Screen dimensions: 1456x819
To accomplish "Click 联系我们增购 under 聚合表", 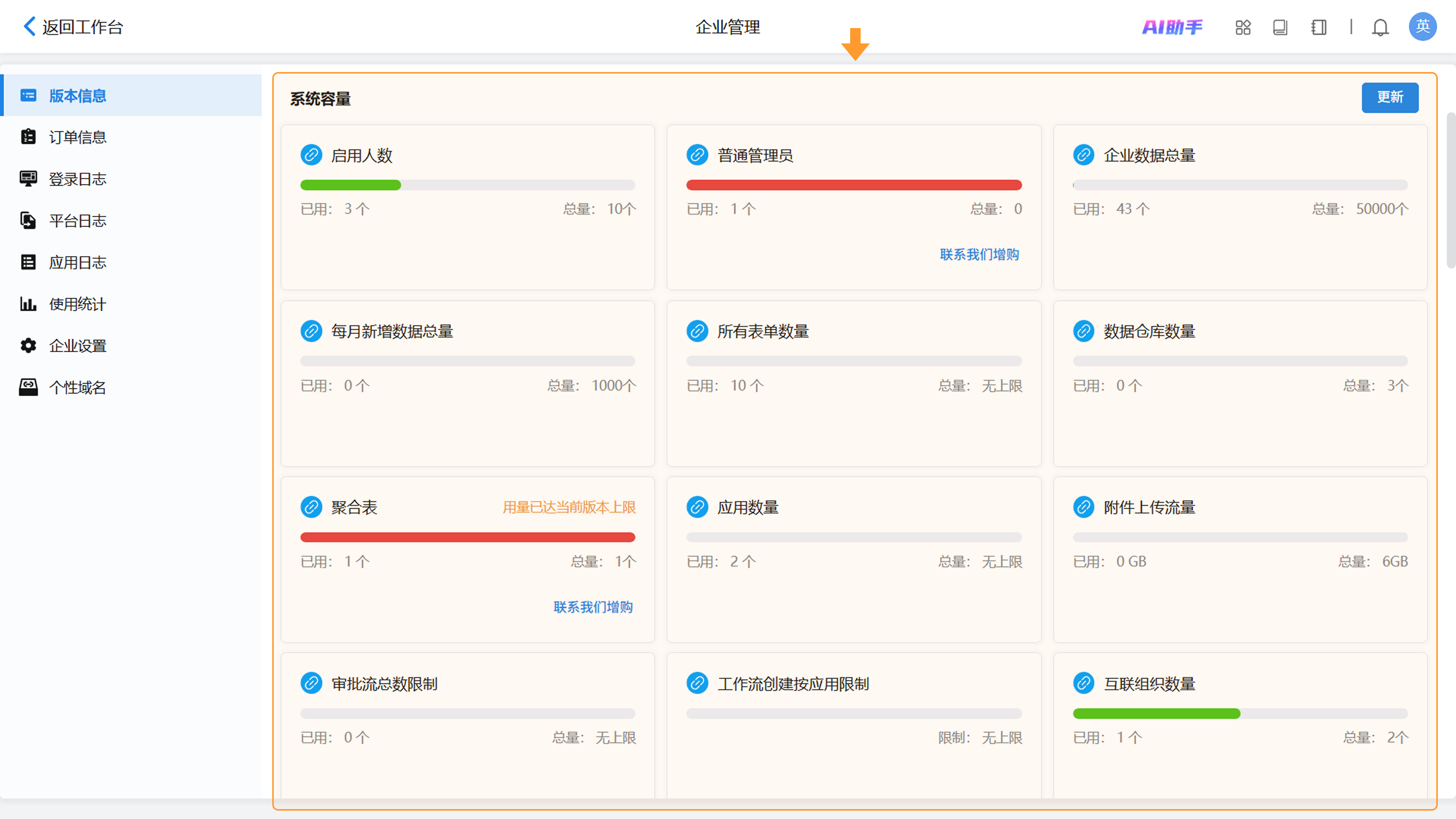I will click(593, 607).
